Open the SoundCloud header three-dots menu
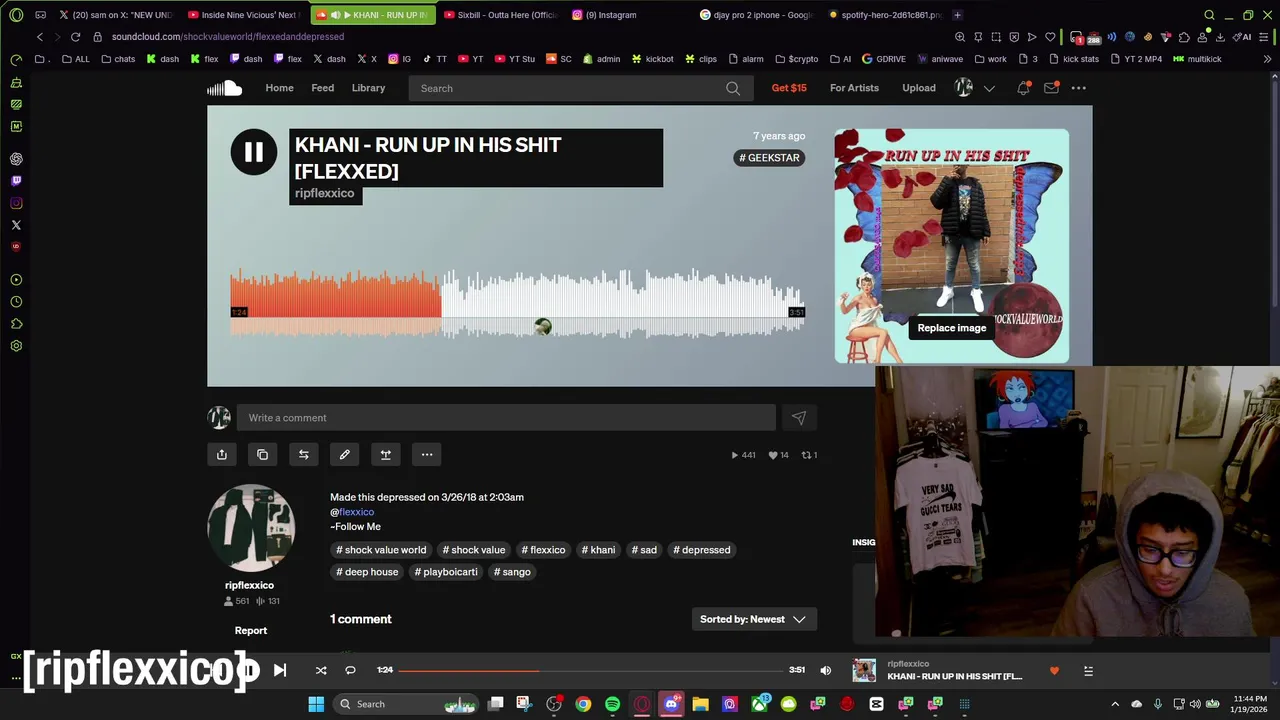The height and width of the screenshot is (720, 1280). point(1078,88)
